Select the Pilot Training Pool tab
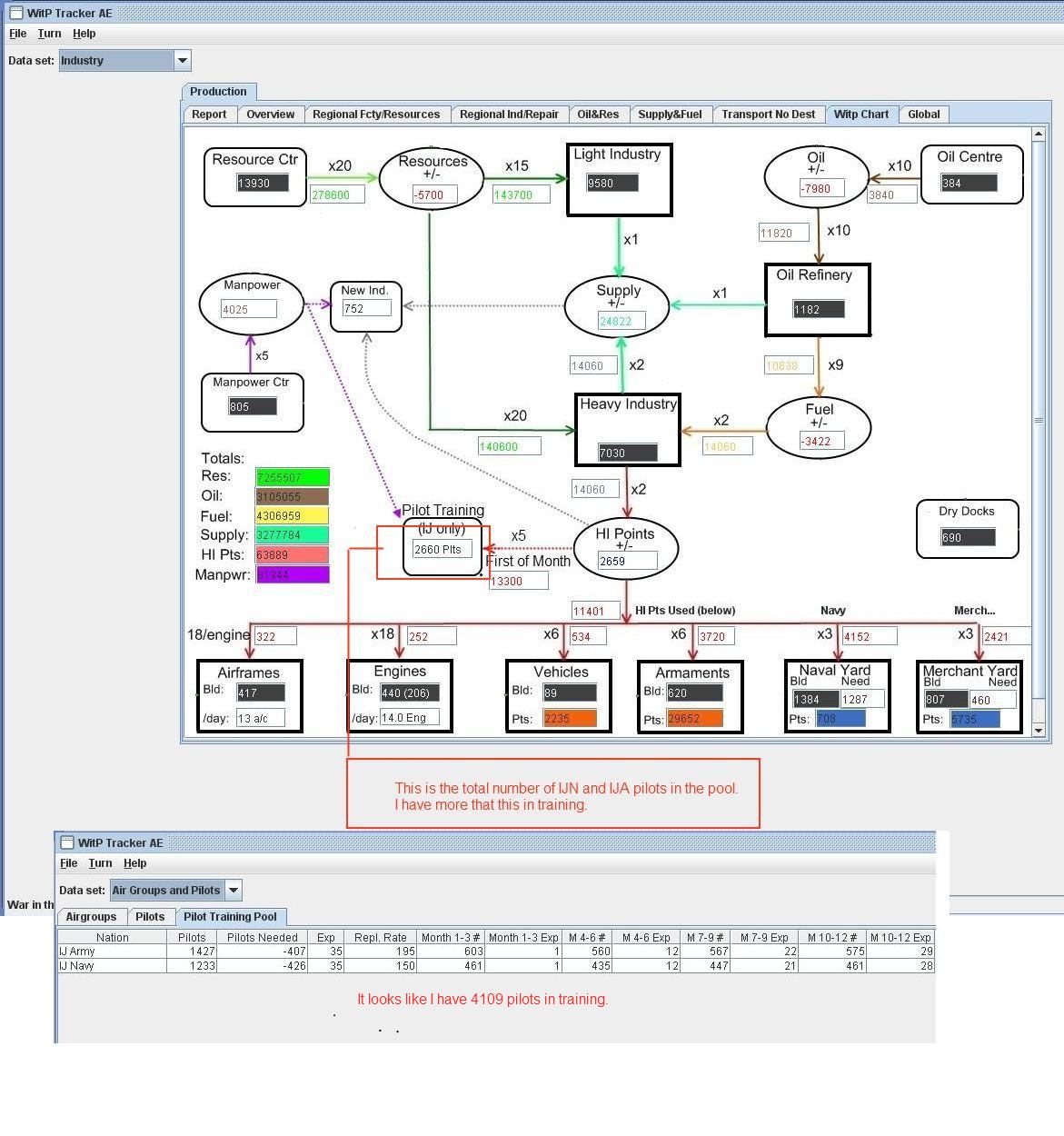 click(x=231, y=917)
